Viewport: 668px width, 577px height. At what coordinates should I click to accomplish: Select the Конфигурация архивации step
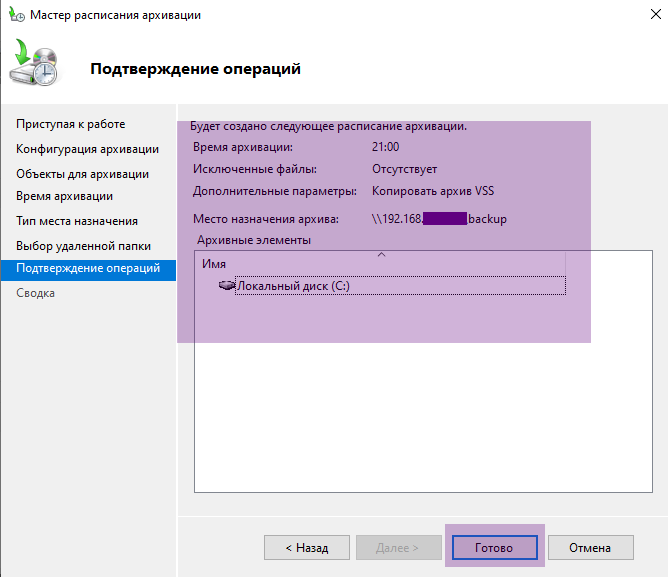(87, 149)
